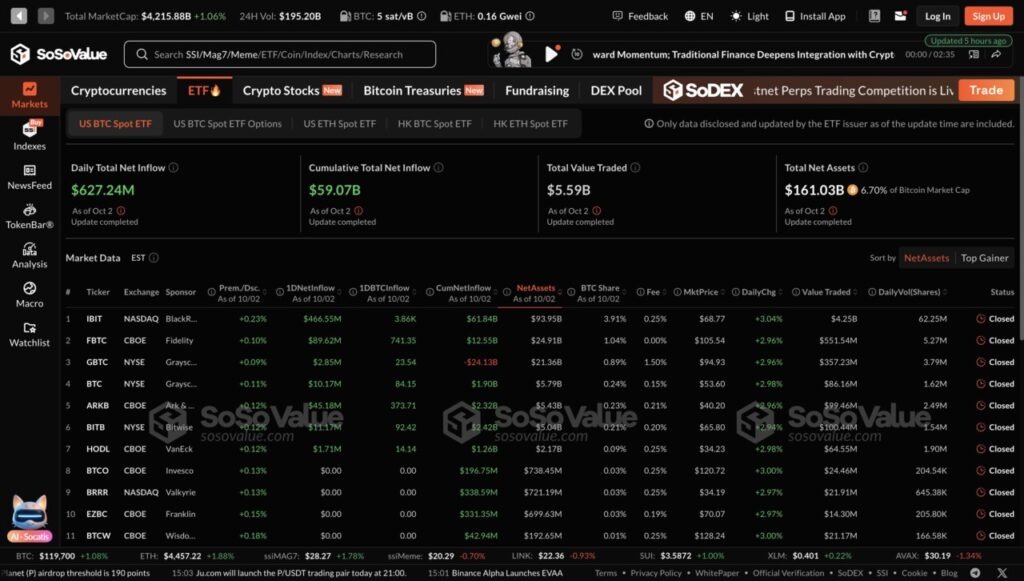
Task: Share the audio briefing
Action: pos(996,55)
